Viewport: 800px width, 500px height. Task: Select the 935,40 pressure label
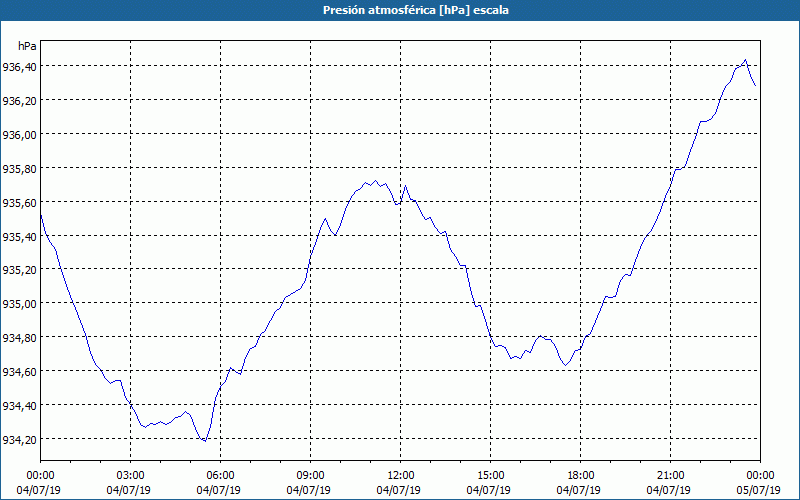(19, 236)
